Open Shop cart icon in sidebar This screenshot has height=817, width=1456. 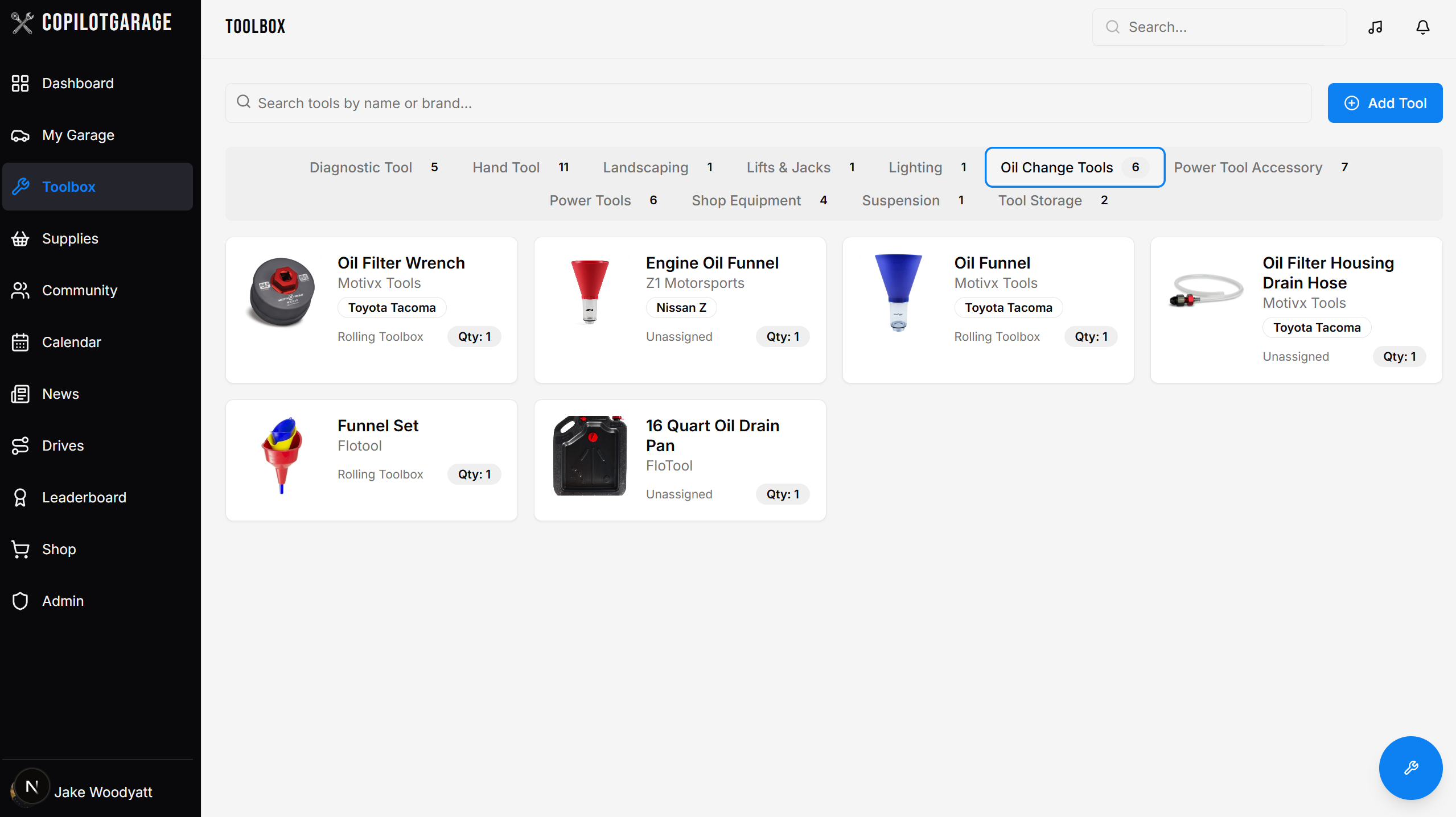tap(20, 549)
